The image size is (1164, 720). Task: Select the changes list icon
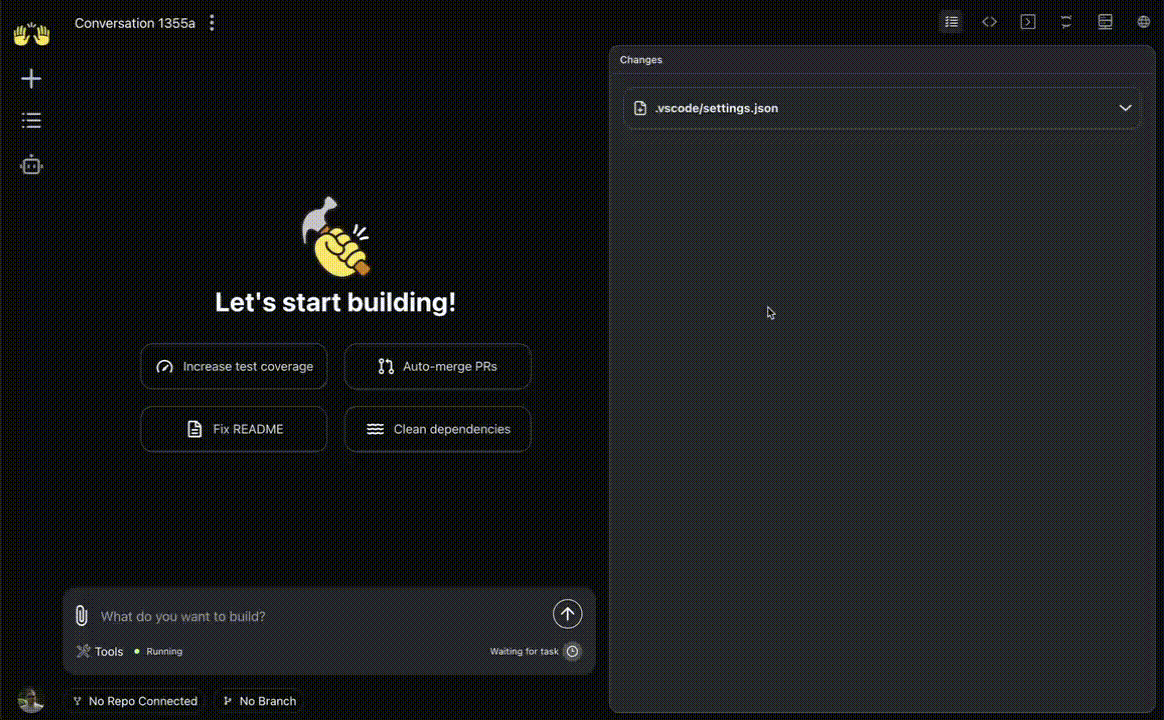951,21
